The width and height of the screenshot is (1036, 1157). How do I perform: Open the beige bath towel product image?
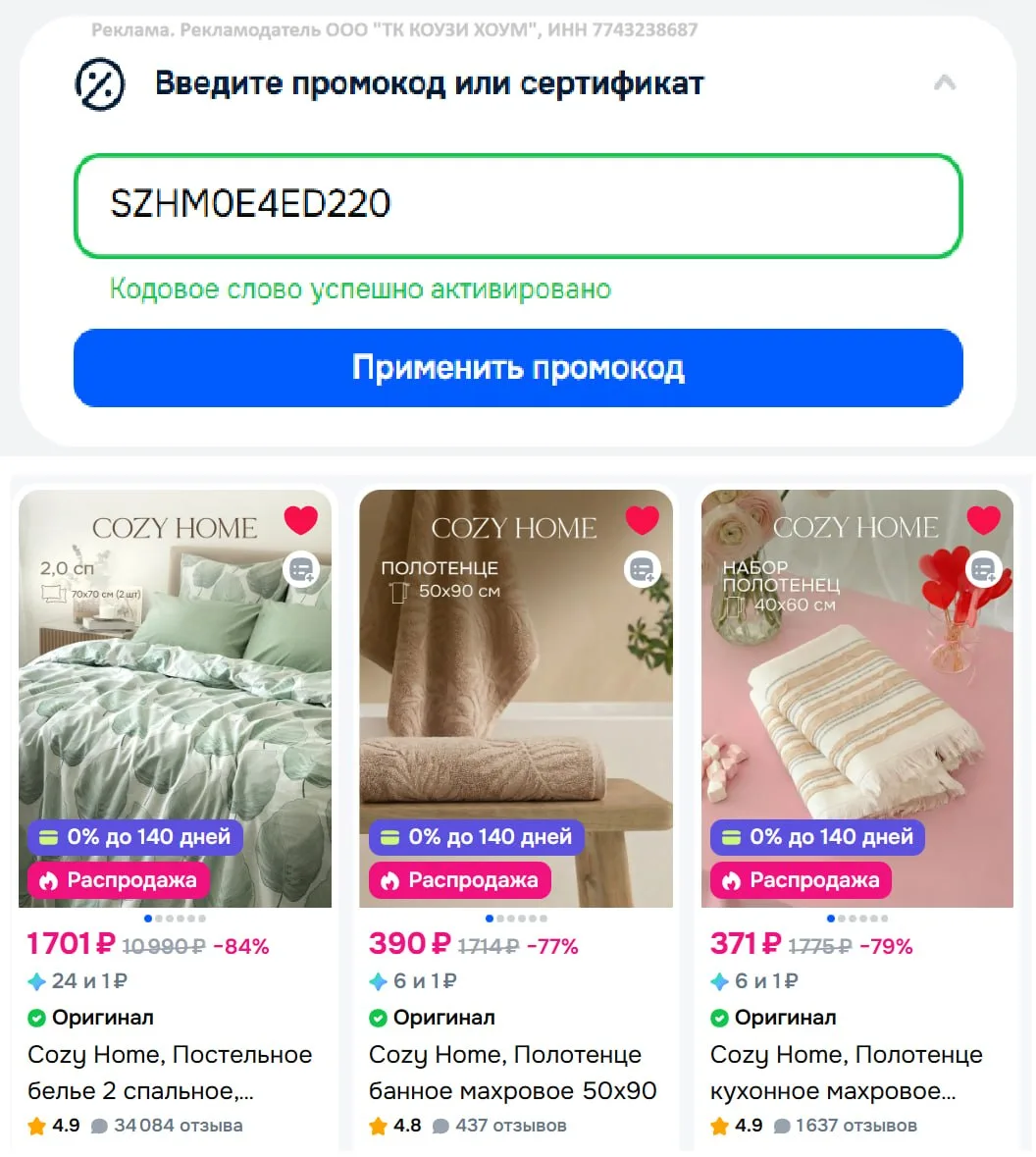point(516,698)
